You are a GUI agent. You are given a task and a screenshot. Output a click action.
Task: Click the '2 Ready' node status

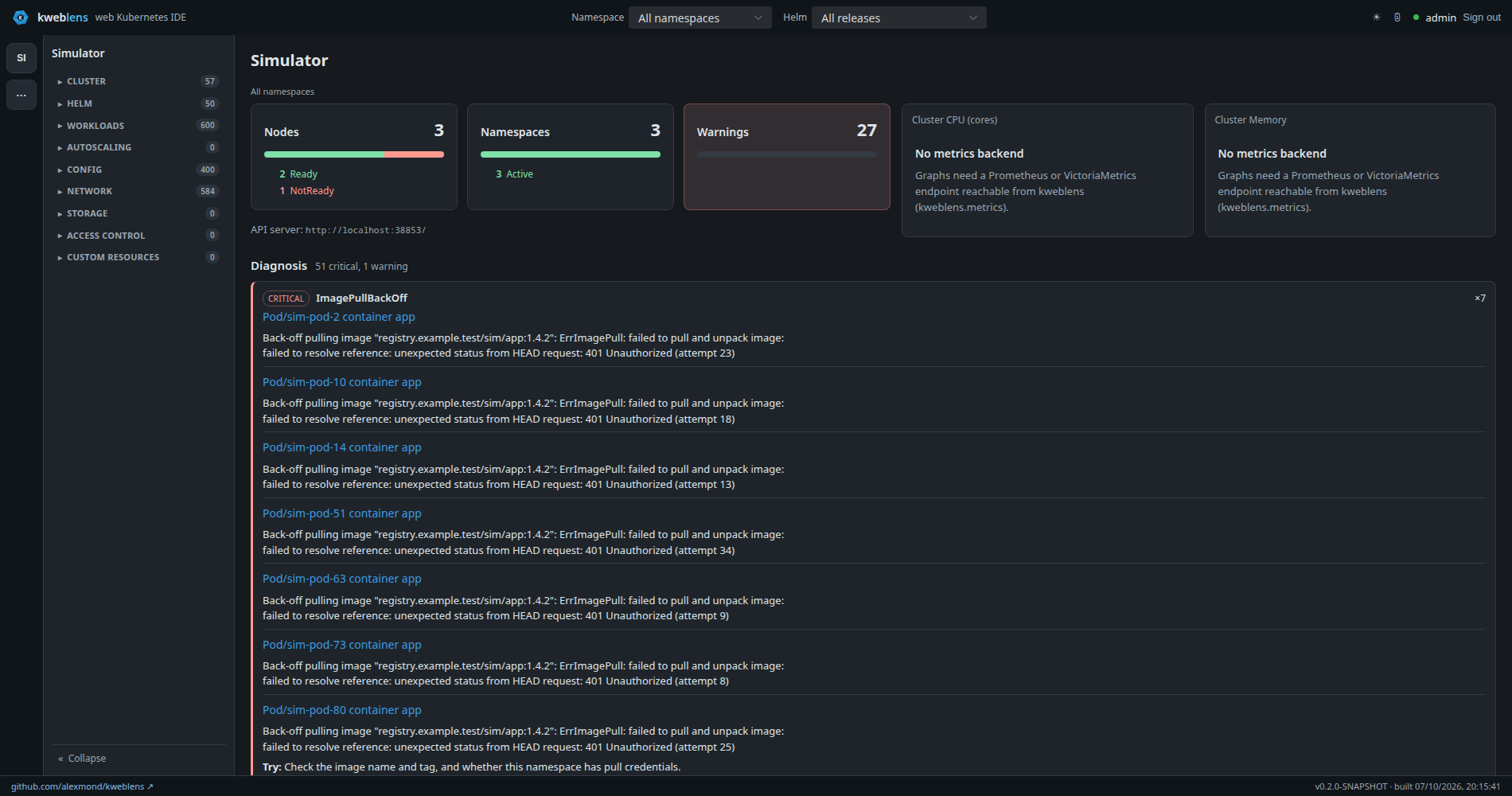[298, 174]
